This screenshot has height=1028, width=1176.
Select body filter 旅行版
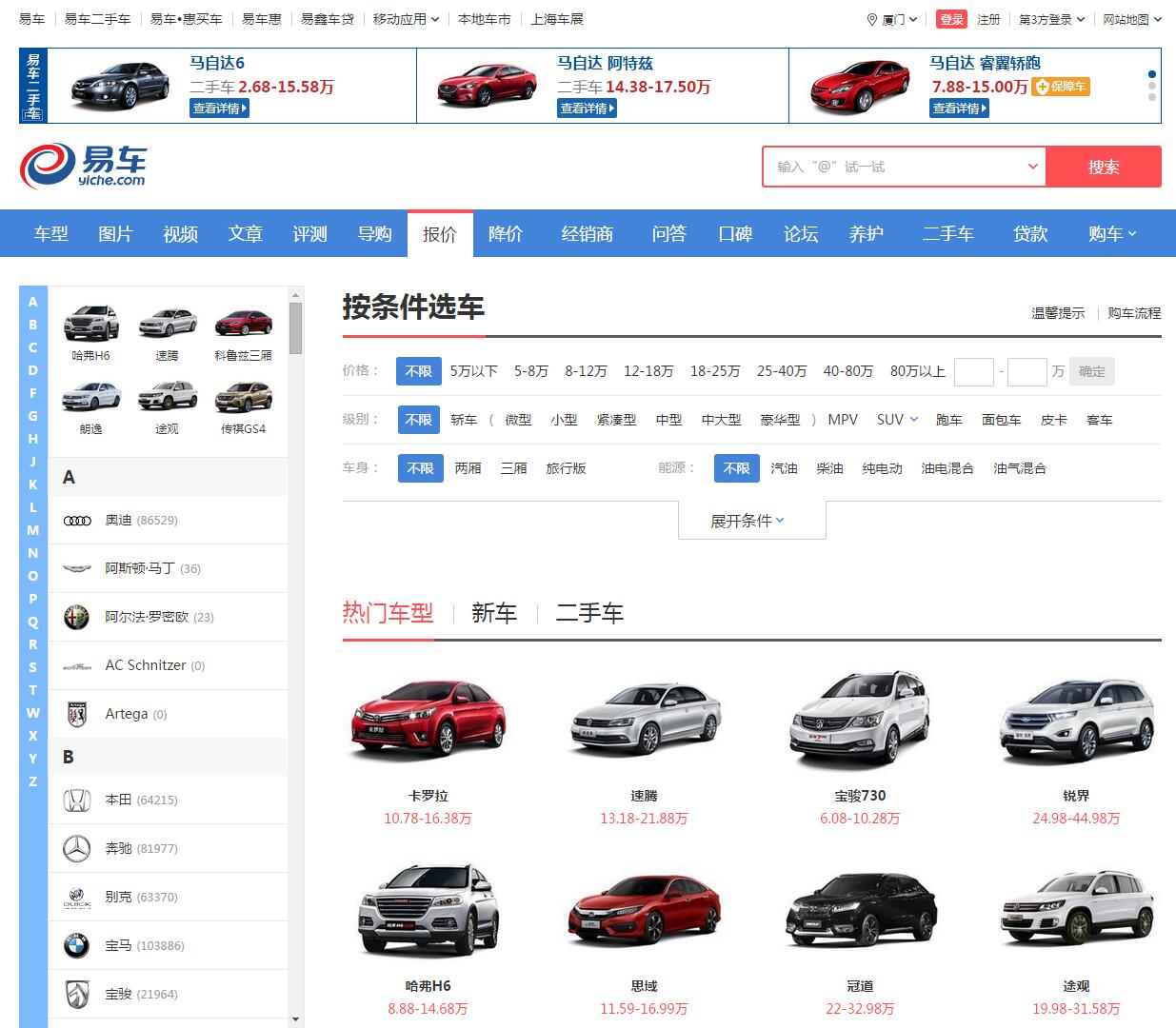click(x=566, y=468)
